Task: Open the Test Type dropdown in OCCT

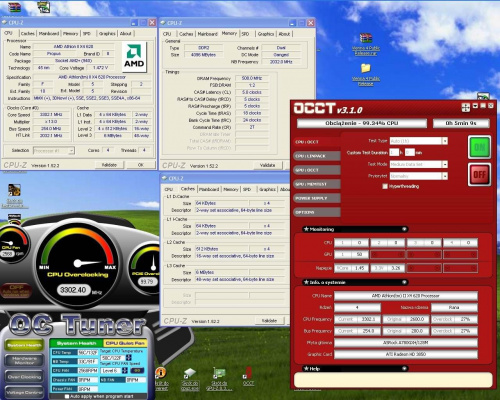Action: (445, 141)
